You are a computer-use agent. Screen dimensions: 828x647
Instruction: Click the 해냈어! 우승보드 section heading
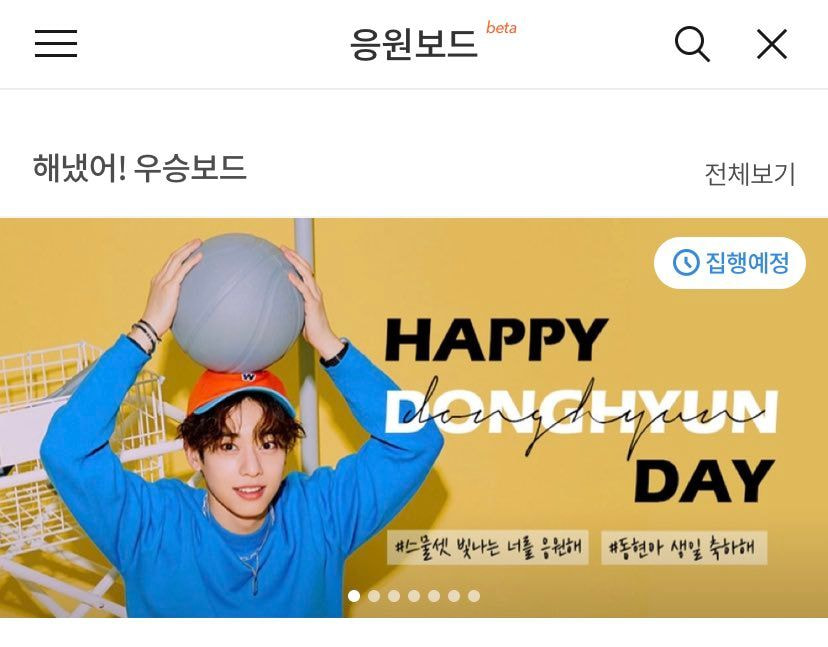(140, 168)
